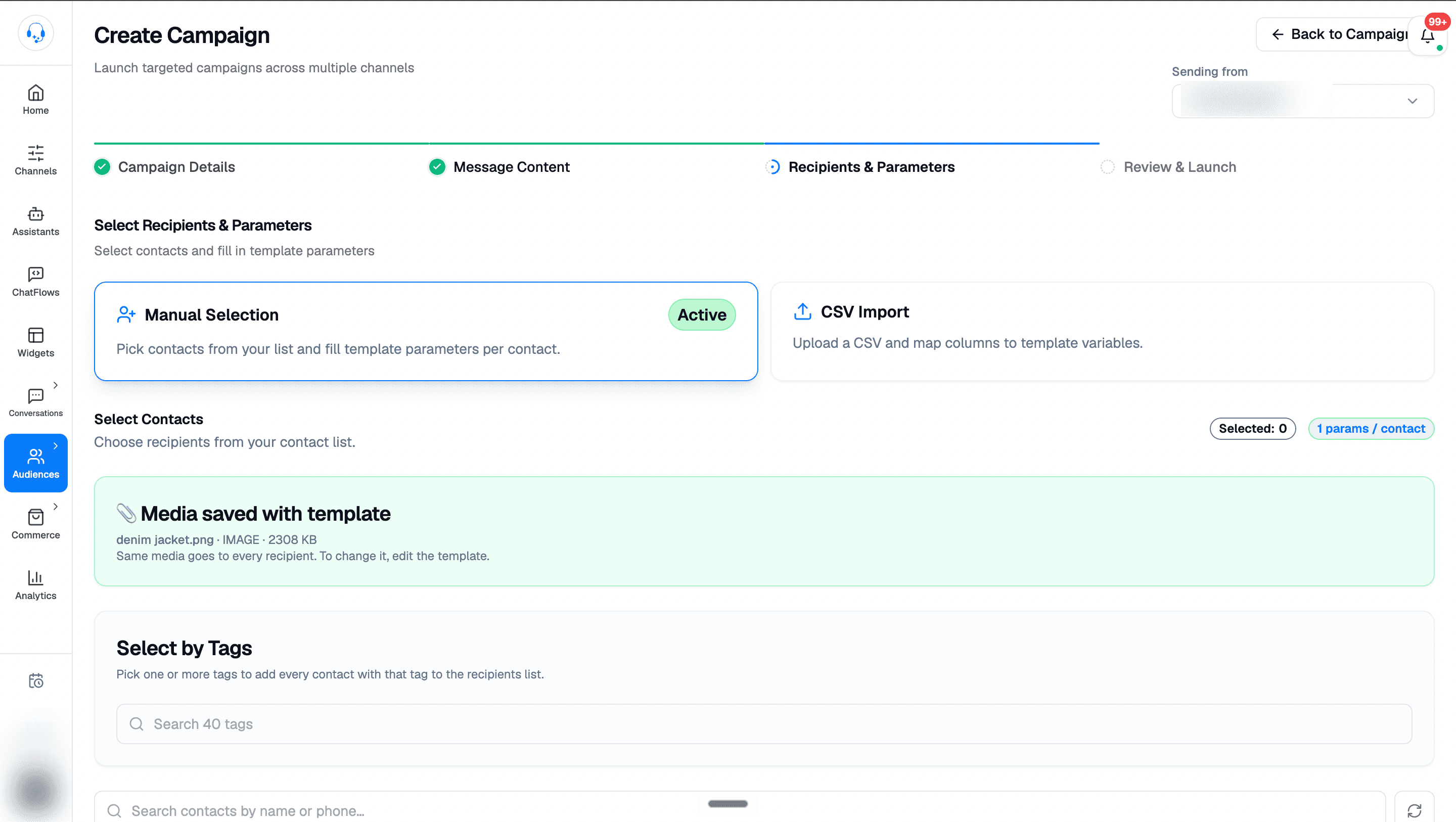
Task: Open the Widgets section
Action: pos(35,342)
